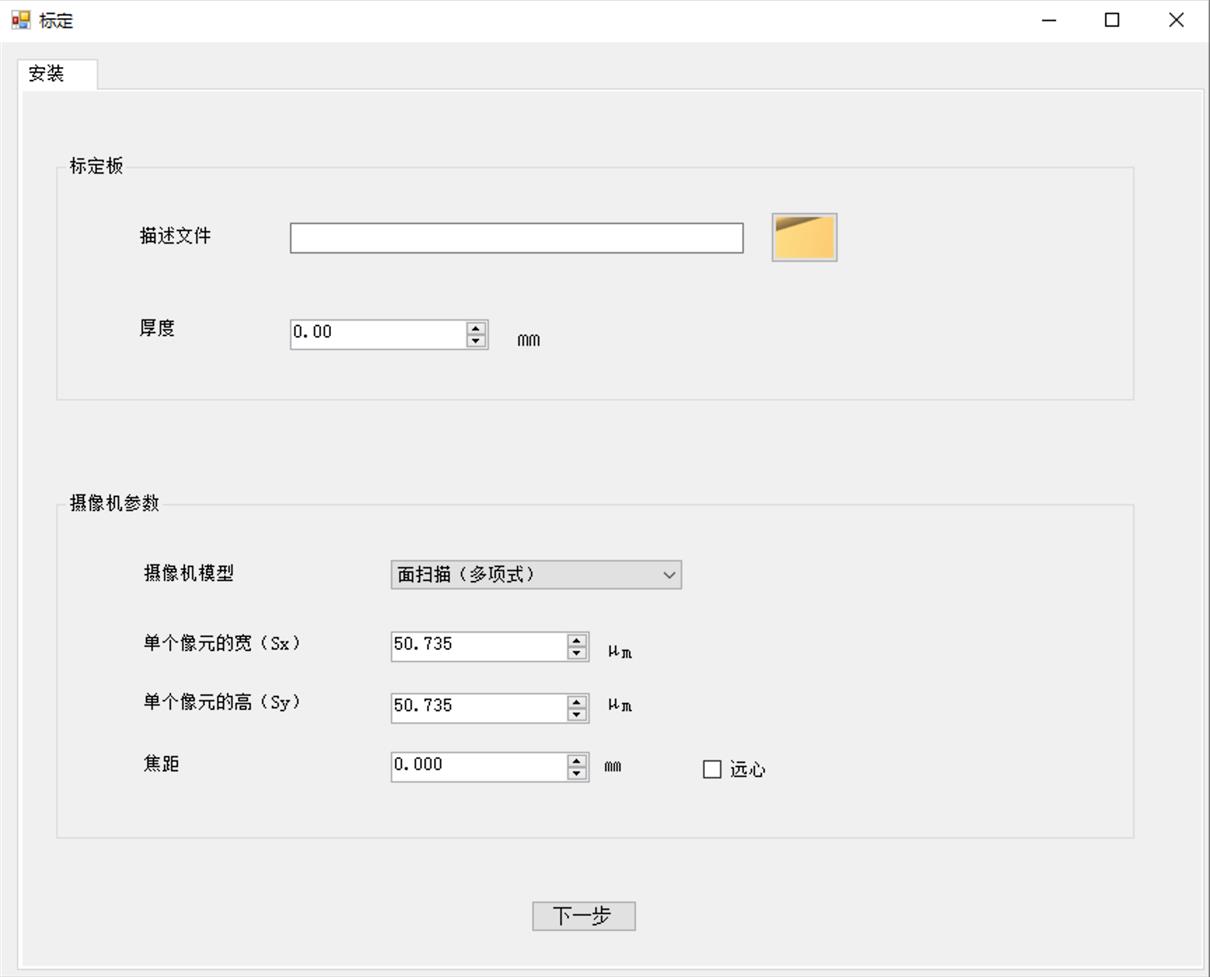Screen dimensions: 1210x977
Task: Increase 单个像元的高 (Sy) with up arrow
Action: [x=577, y=701]
